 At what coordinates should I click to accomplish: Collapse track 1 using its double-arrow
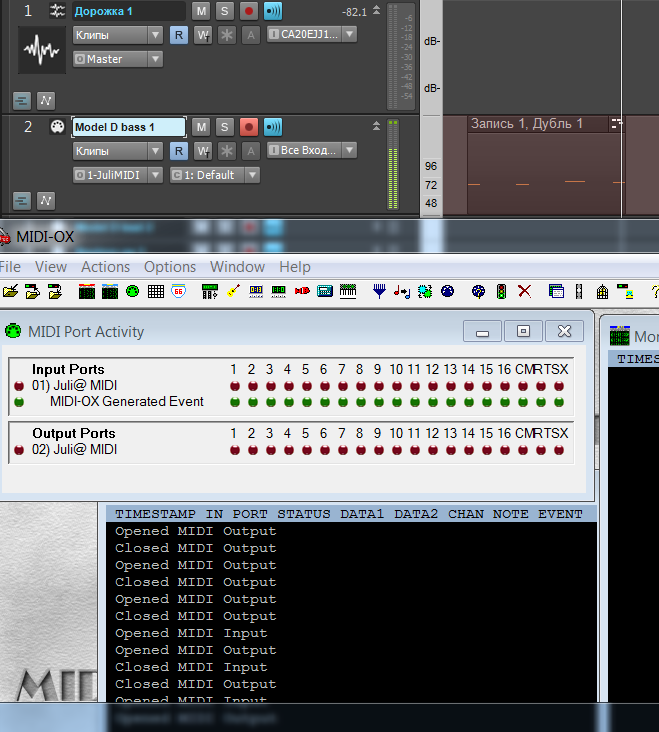click(376, 10)
